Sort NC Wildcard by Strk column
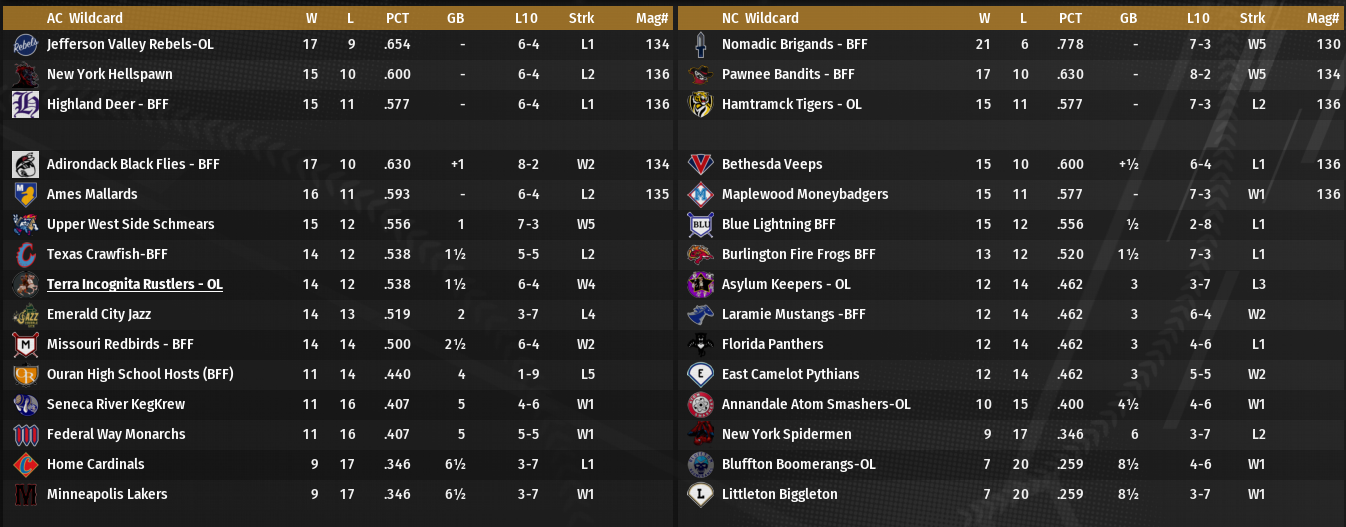Image resolution: width=1346 pixels, height=527 pixels. click(1252, 18)
